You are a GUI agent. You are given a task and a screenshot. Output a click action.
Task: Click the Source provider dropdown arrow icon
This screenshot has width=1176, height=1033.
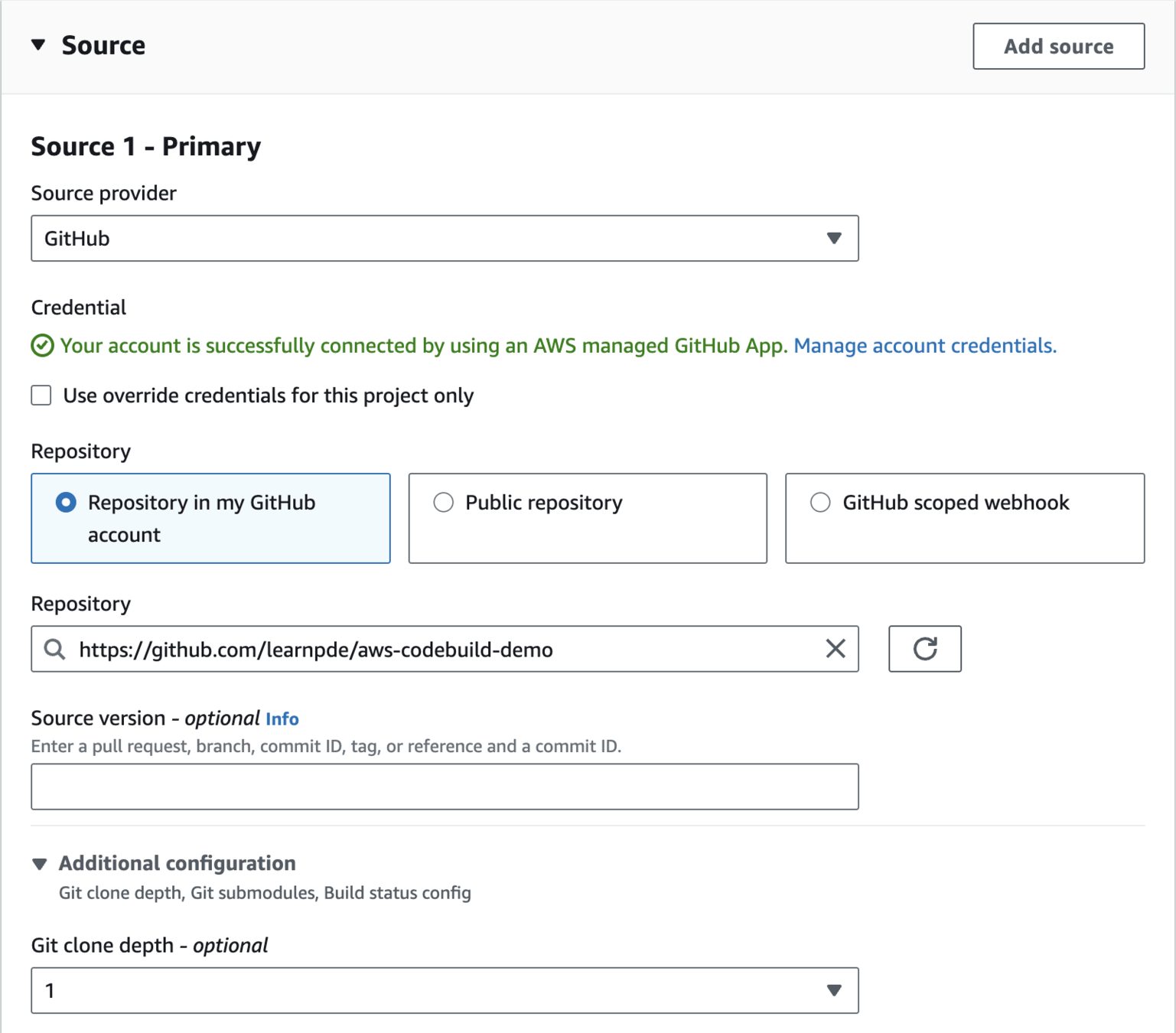tap(834, 239)
